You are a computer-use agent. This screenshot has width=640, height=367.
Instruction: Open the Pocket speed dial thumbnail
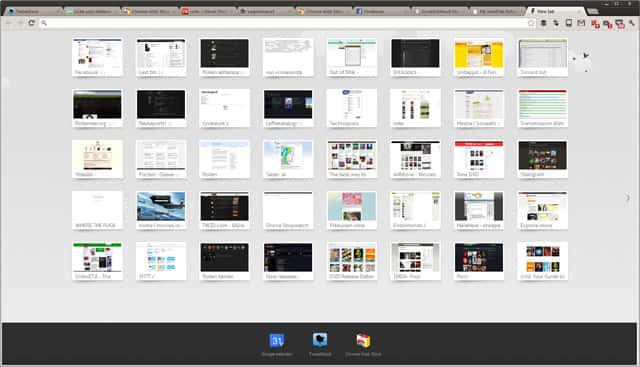click(161, 159)
